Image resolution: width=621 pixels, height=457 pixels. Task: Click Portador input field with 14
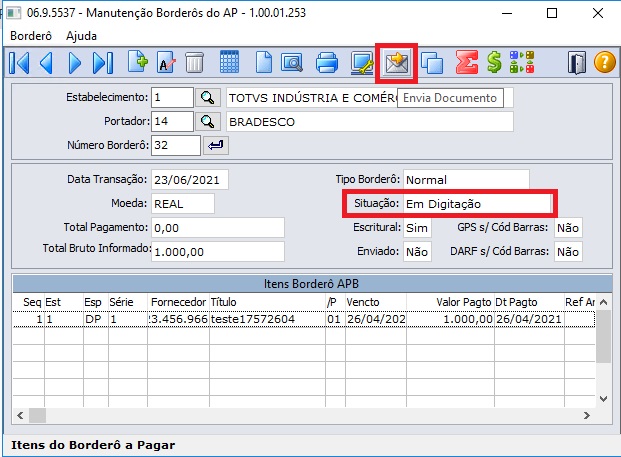click(172, 121)
